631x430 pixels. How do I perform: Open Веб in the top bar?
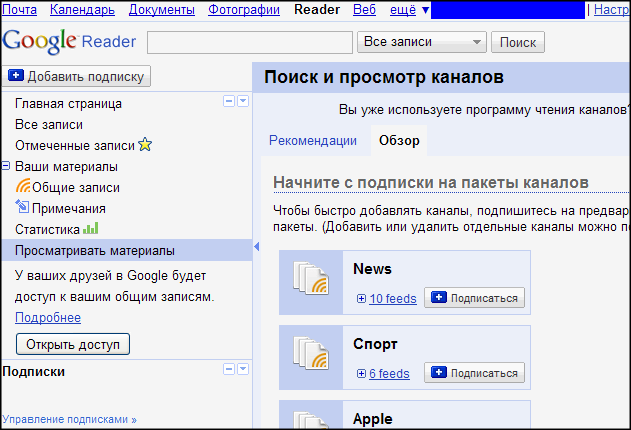pyautogui.click(x=364, y=9)
